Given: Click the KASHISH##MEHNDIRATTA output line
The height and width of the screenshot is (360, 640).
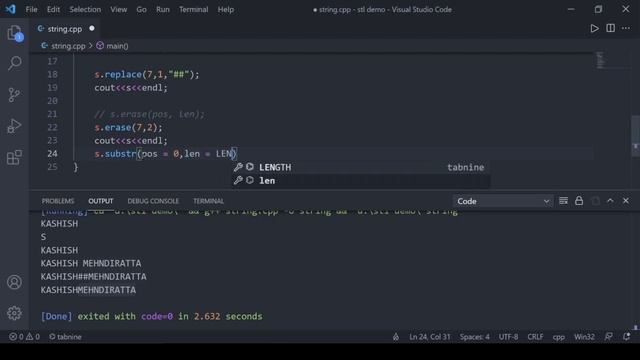Looking at the screenshot, I should (93, 277).
